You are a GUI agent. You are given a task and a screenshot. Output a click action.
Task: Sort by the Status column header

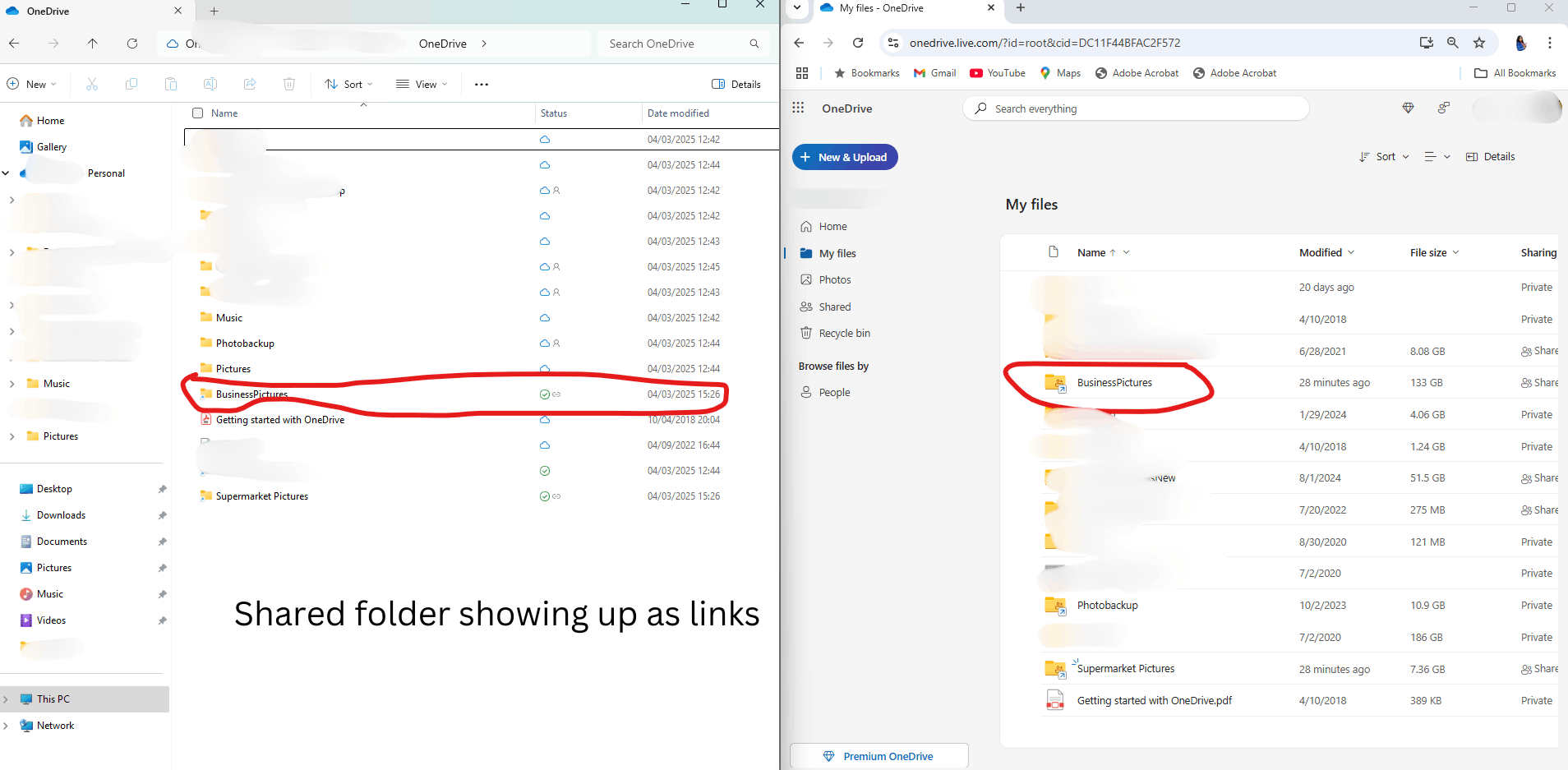point(554,113)
